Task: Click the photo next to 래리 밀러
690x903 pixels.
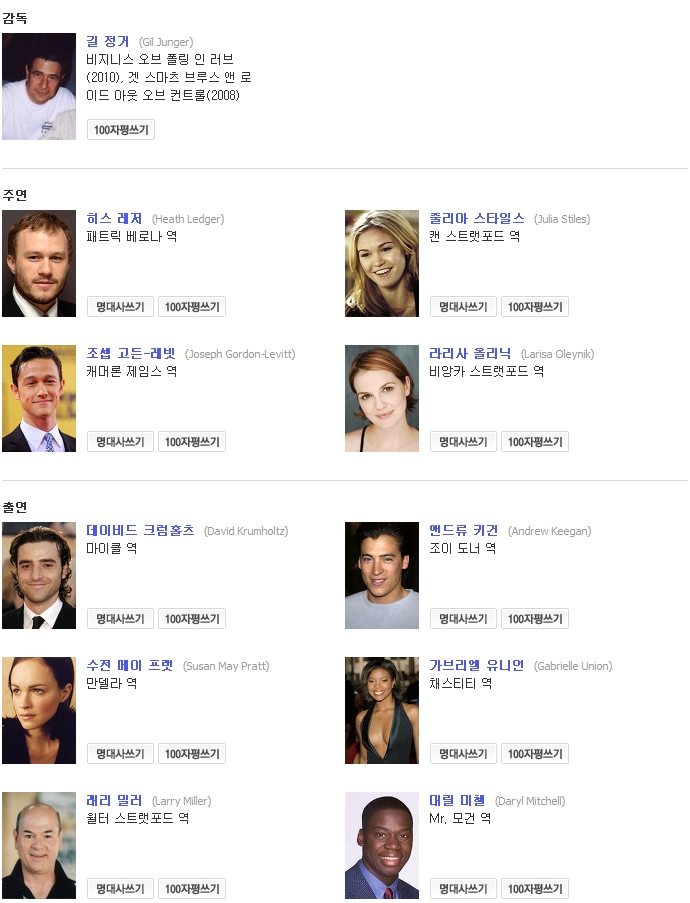Action: 39,845
